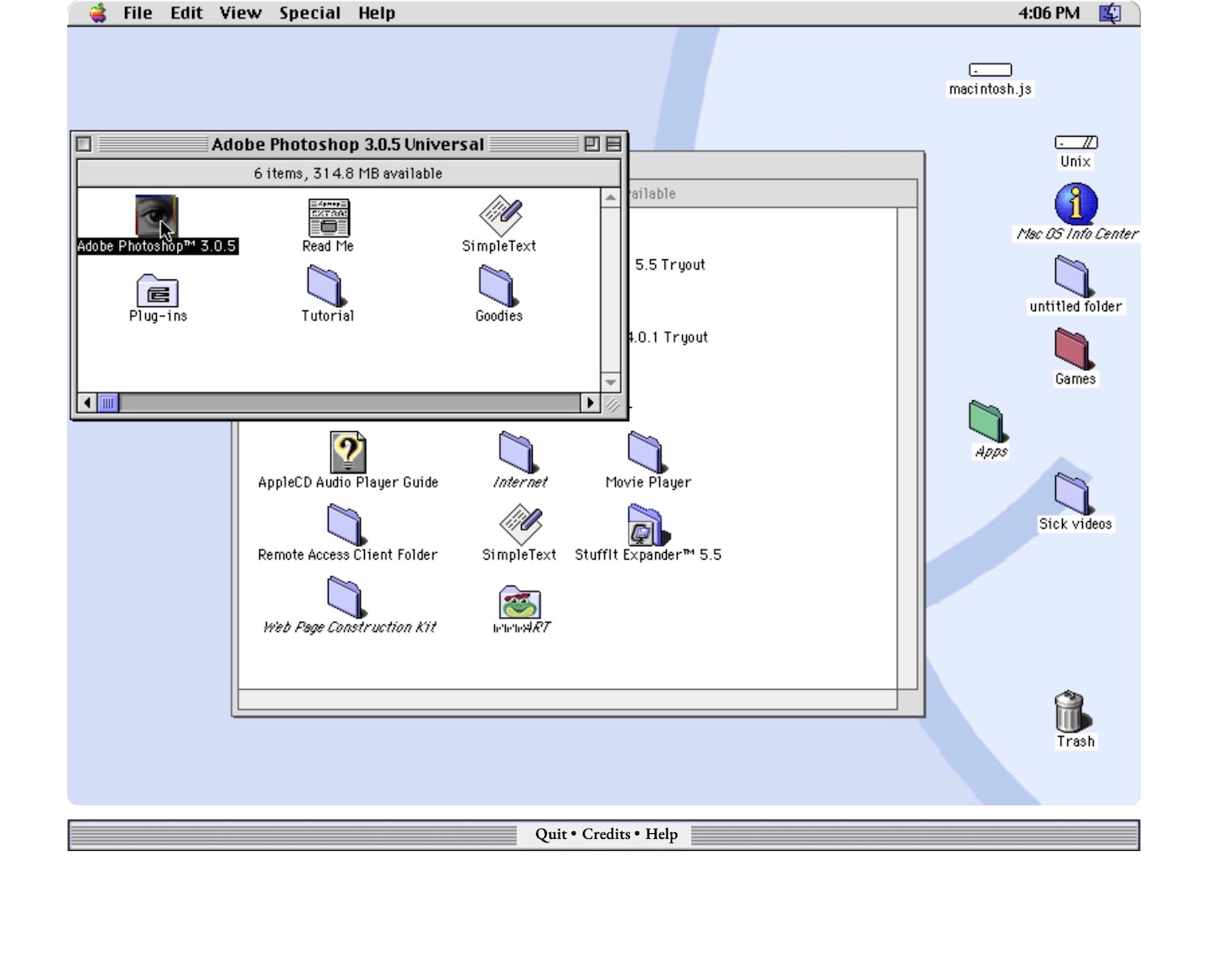This screenshot has height=980, width=1208.
Task: Open the Help menu in the menu bar
Action: tap(377, 13)
